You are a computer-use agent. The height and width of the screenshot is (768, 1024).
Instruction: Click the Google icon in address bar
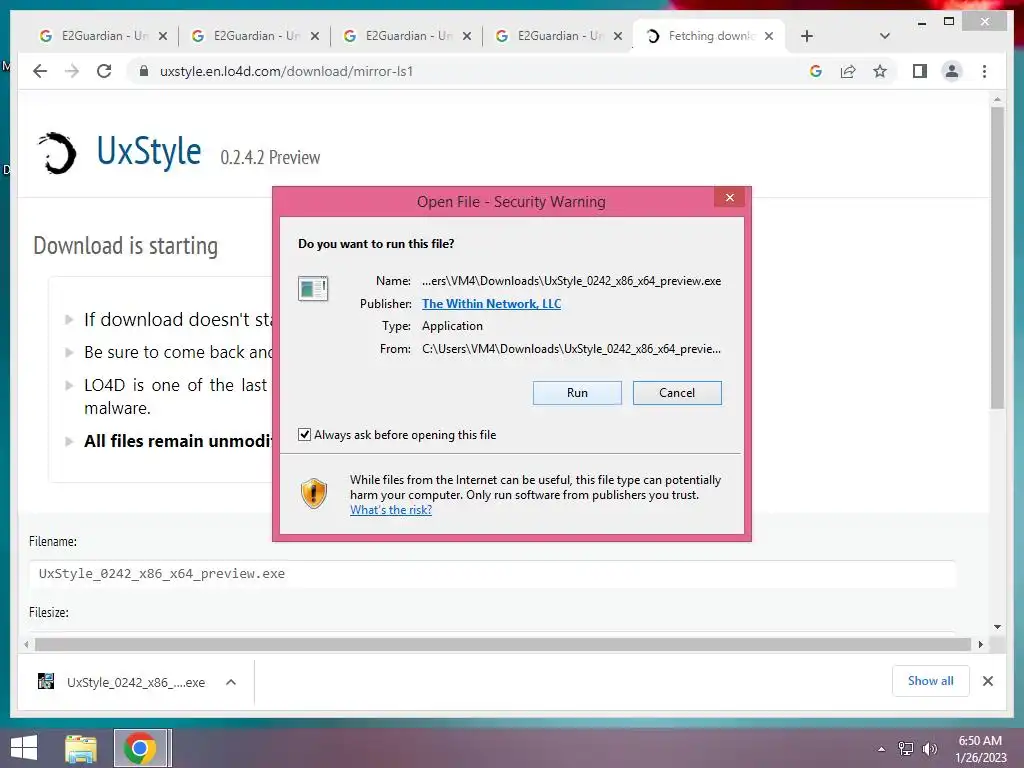[x=816, y=71]
